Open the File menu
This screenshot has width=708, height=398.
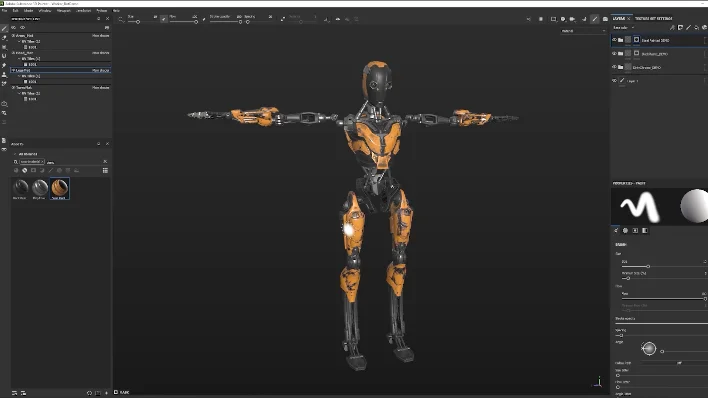point(4,10)
